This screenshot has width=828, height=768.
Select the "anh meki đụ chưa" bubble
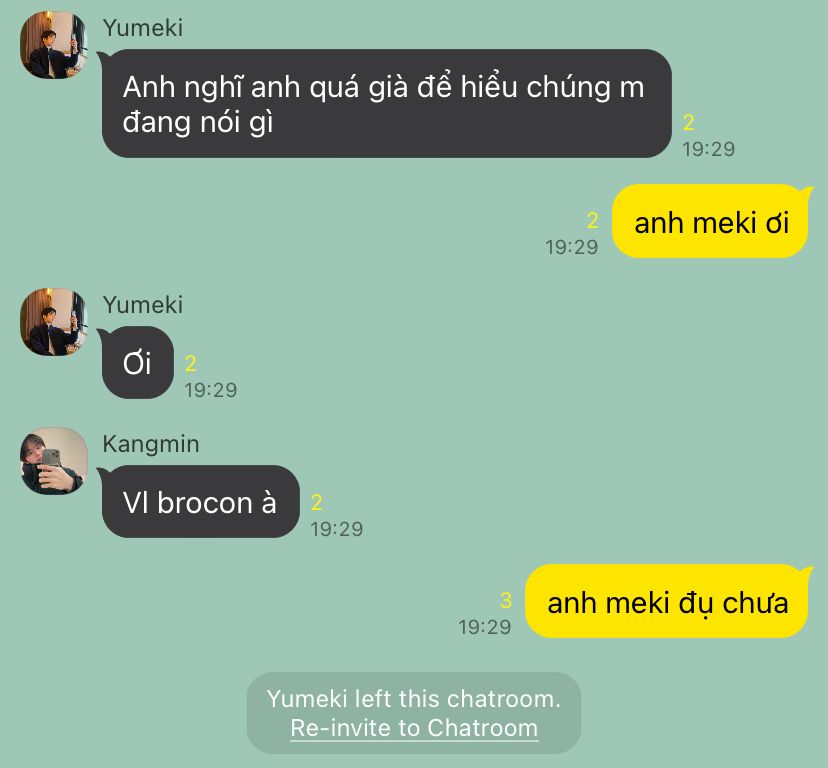pyautogui.click(x=668, y=601)
